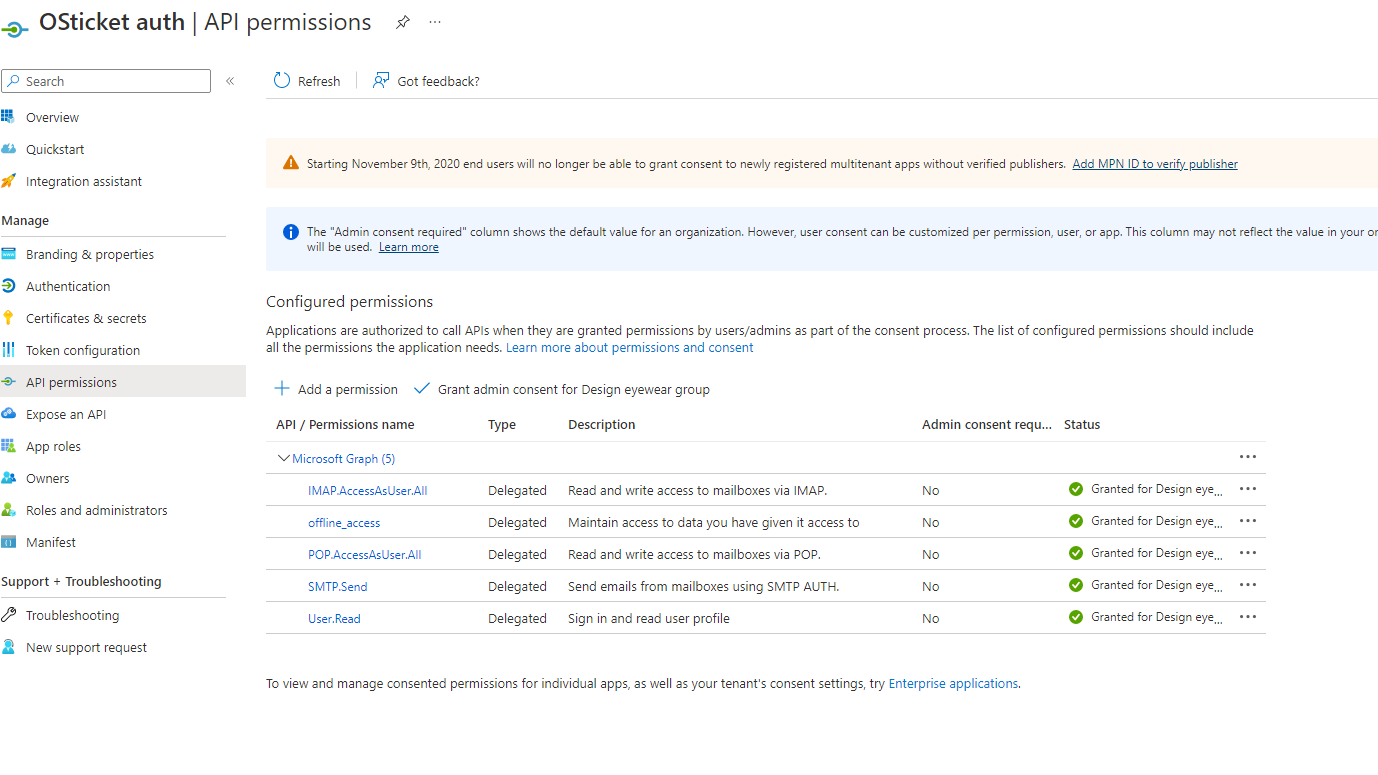Viewport: 1378px width, 775px height.
Task: Click the App roles icon
Action: pos(8,446)
